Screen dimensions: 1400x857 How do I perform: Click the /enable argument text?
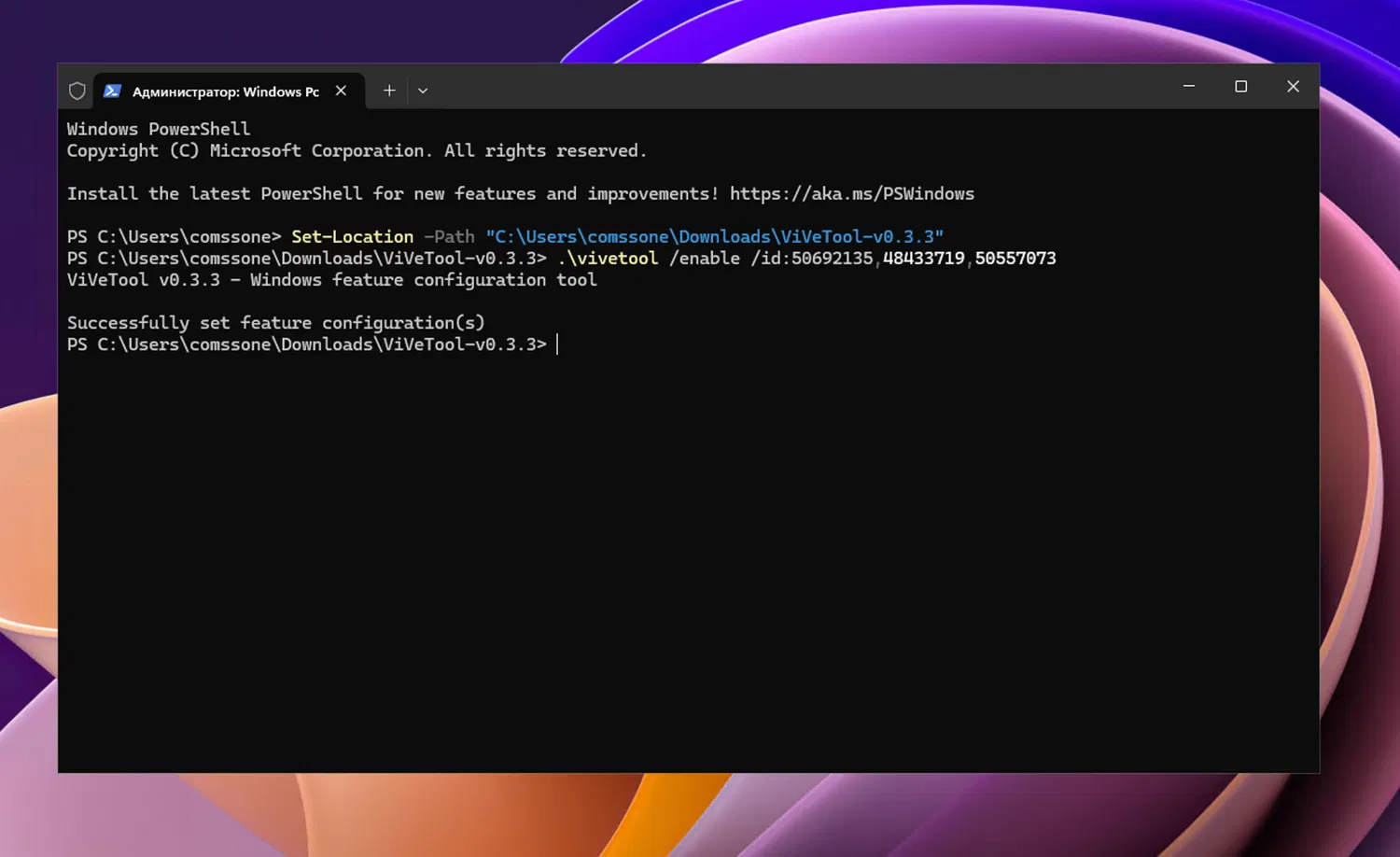[x=705, y=258]
